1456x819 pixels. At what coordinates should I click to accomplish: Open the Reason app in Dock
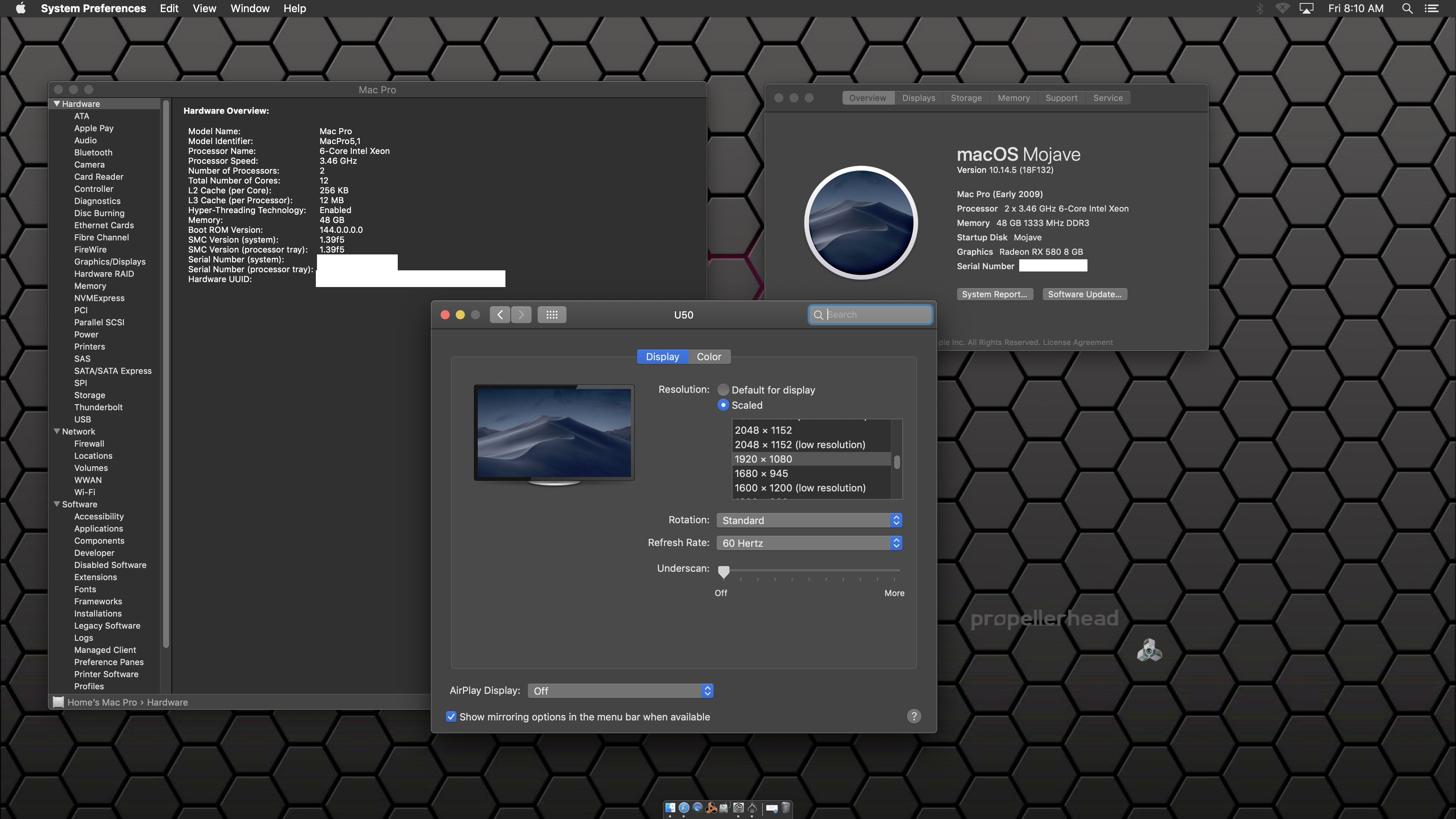click(711, 808)
